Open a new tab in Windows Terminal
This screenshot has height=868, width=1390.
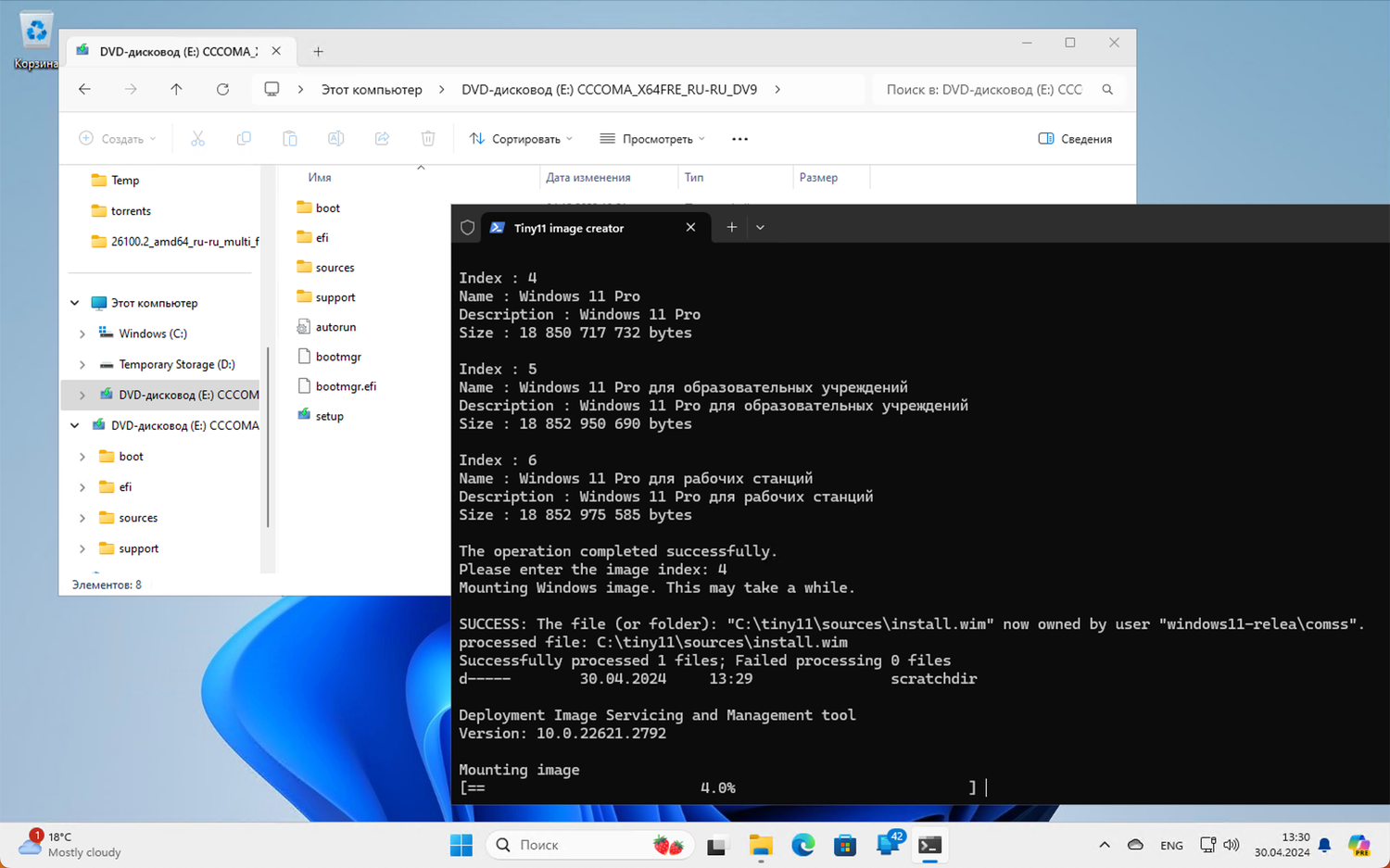[x=732, y=227]
